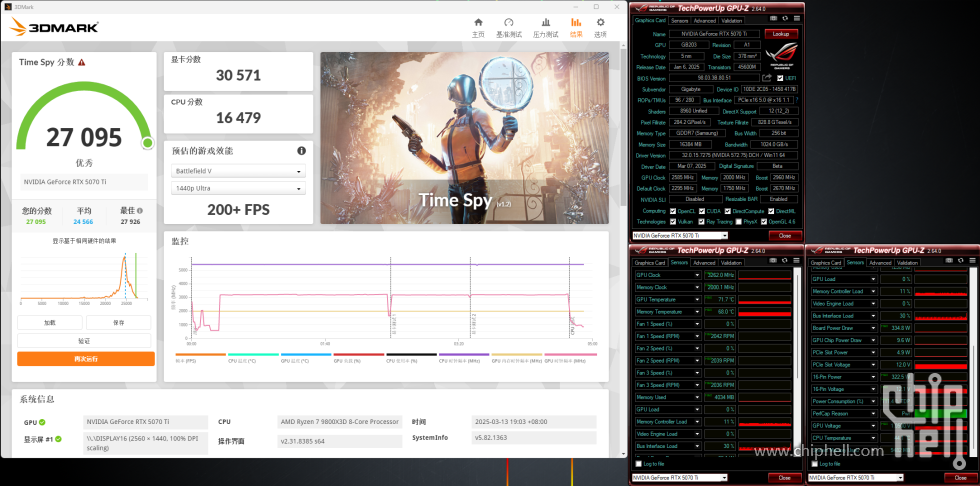Open the Board Power Draw sensor dropdown
Image resolution: width=980 pixels, height=486 pixels.
click(873, 328)
